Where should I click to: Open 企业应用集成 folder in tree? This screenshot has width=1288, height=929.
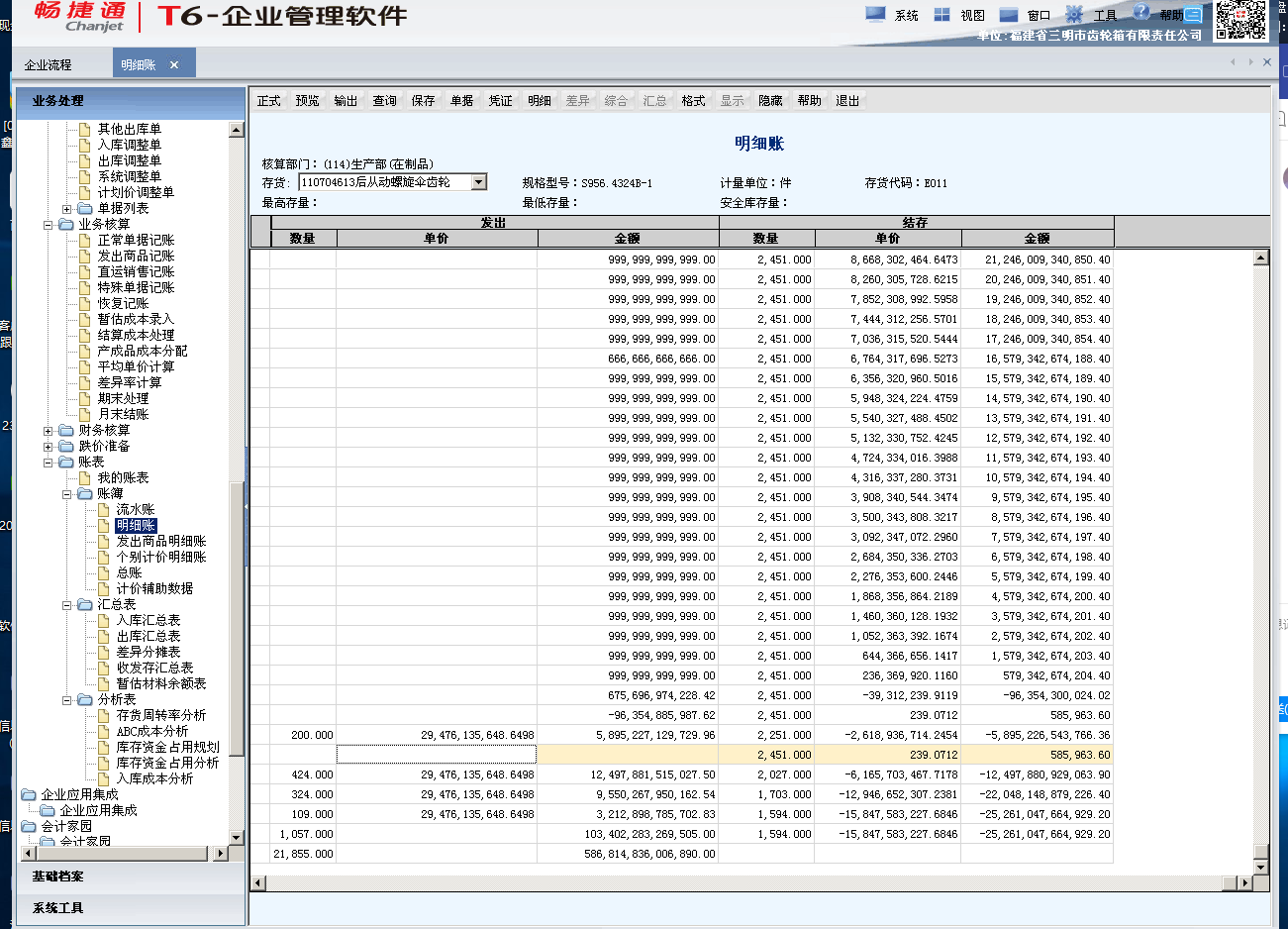coord(79,794)
